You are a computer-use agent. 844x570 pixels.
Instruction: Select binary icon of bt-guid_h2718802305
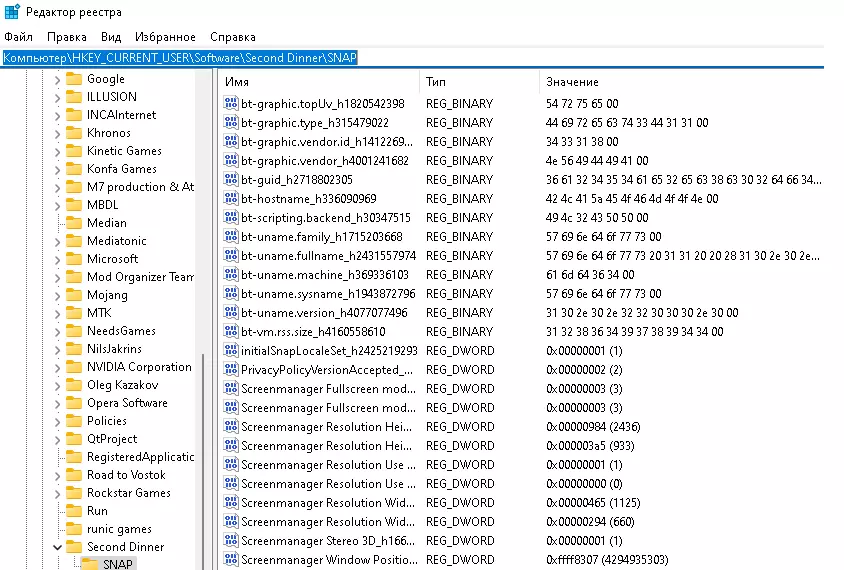point(231,179)
